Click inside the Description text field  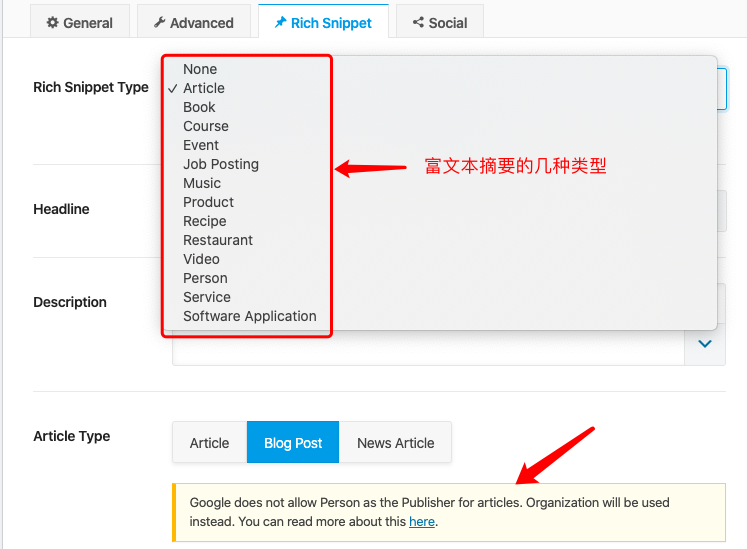428,348
